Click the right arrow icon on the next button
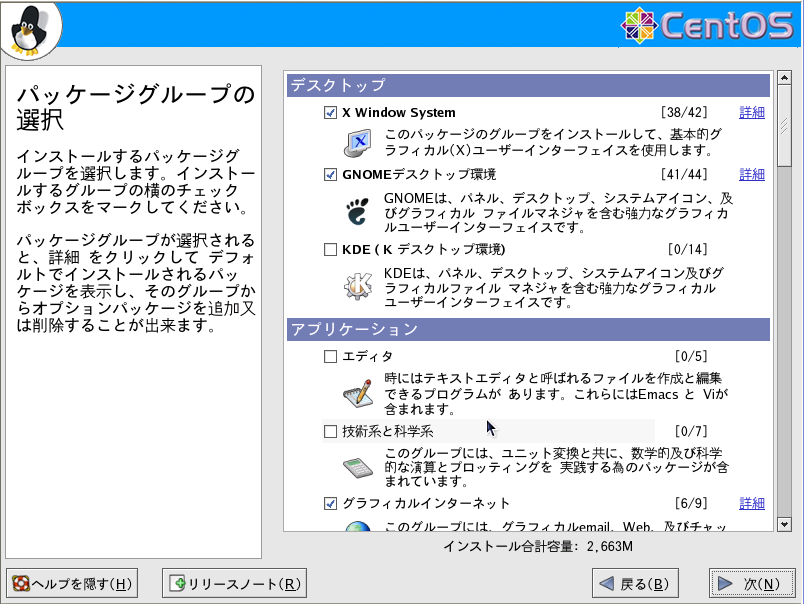 725,583
